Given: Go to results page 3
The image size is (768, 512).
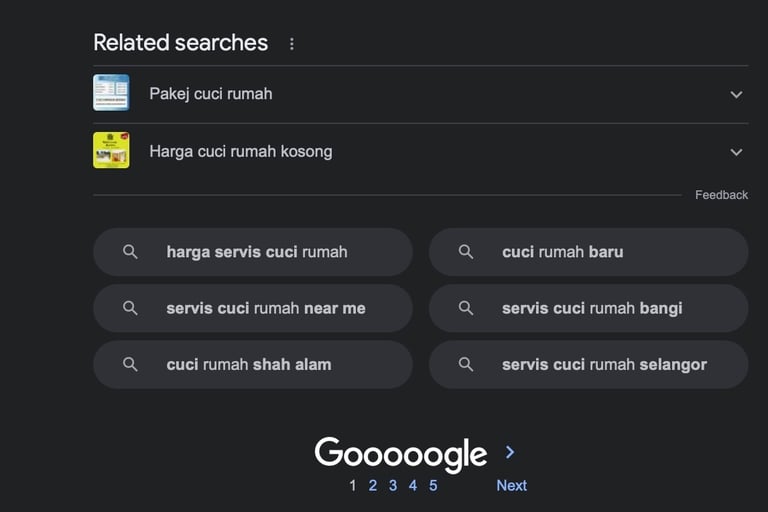Looking at the screenshot, I should coord(393,485).
